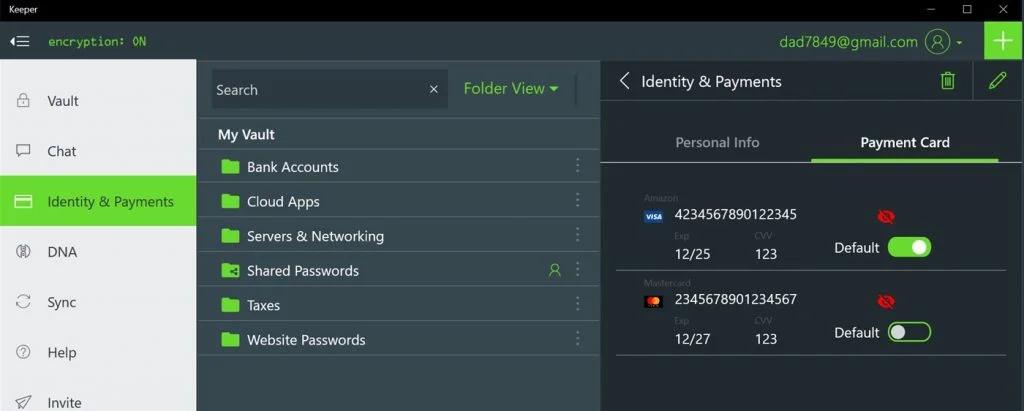Click the My Vault heading
This screenshot has width=1024, height=411.
point(246,135)
